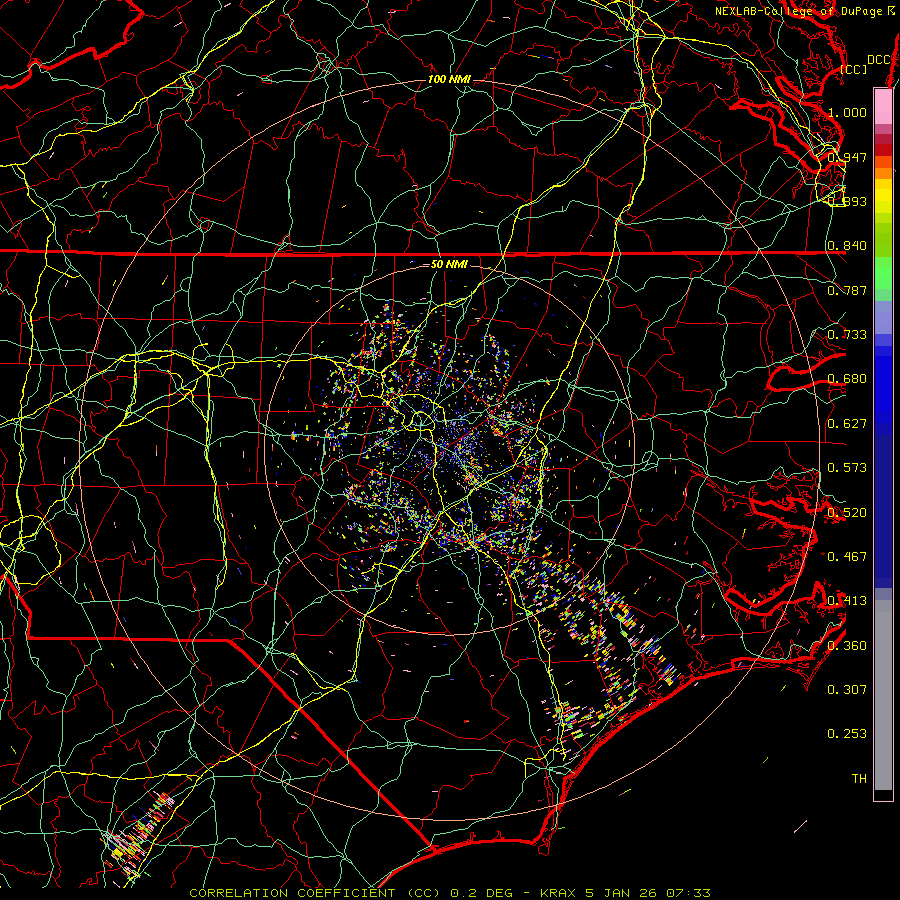Viewport: 900px width, 900px height.
Task: Click the [CC] label above the color bar
Action: point(854,69)
